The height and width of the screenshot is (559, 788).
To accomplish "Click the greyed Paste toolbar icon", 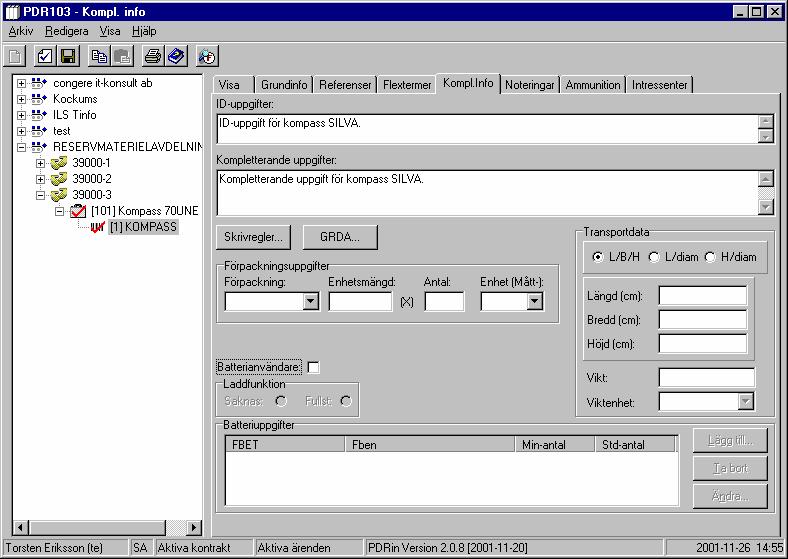I will coord(122,56).
